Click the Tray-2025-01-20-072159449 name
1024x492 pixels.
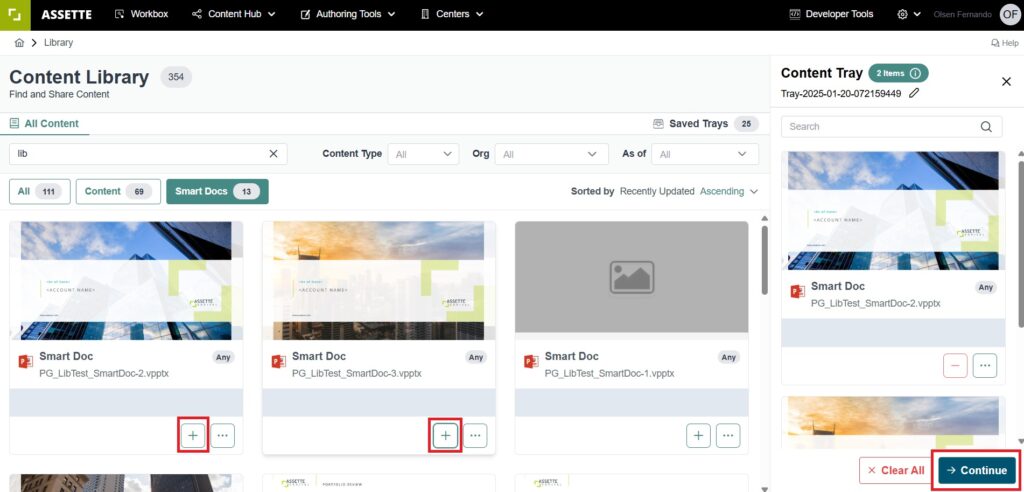pos(841,93)
